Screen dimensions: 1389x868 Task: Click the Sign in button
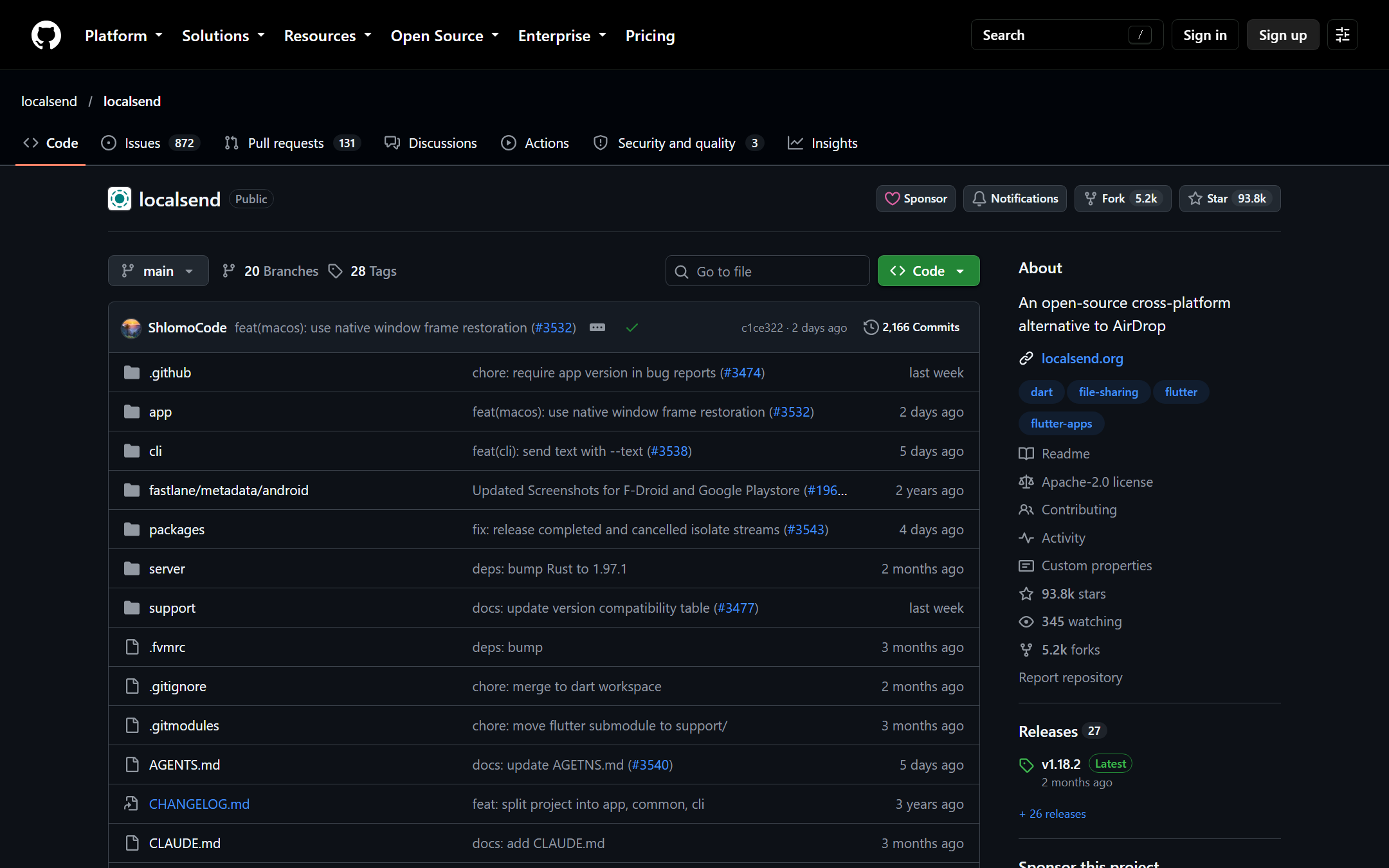click(x=1205, y=35)
